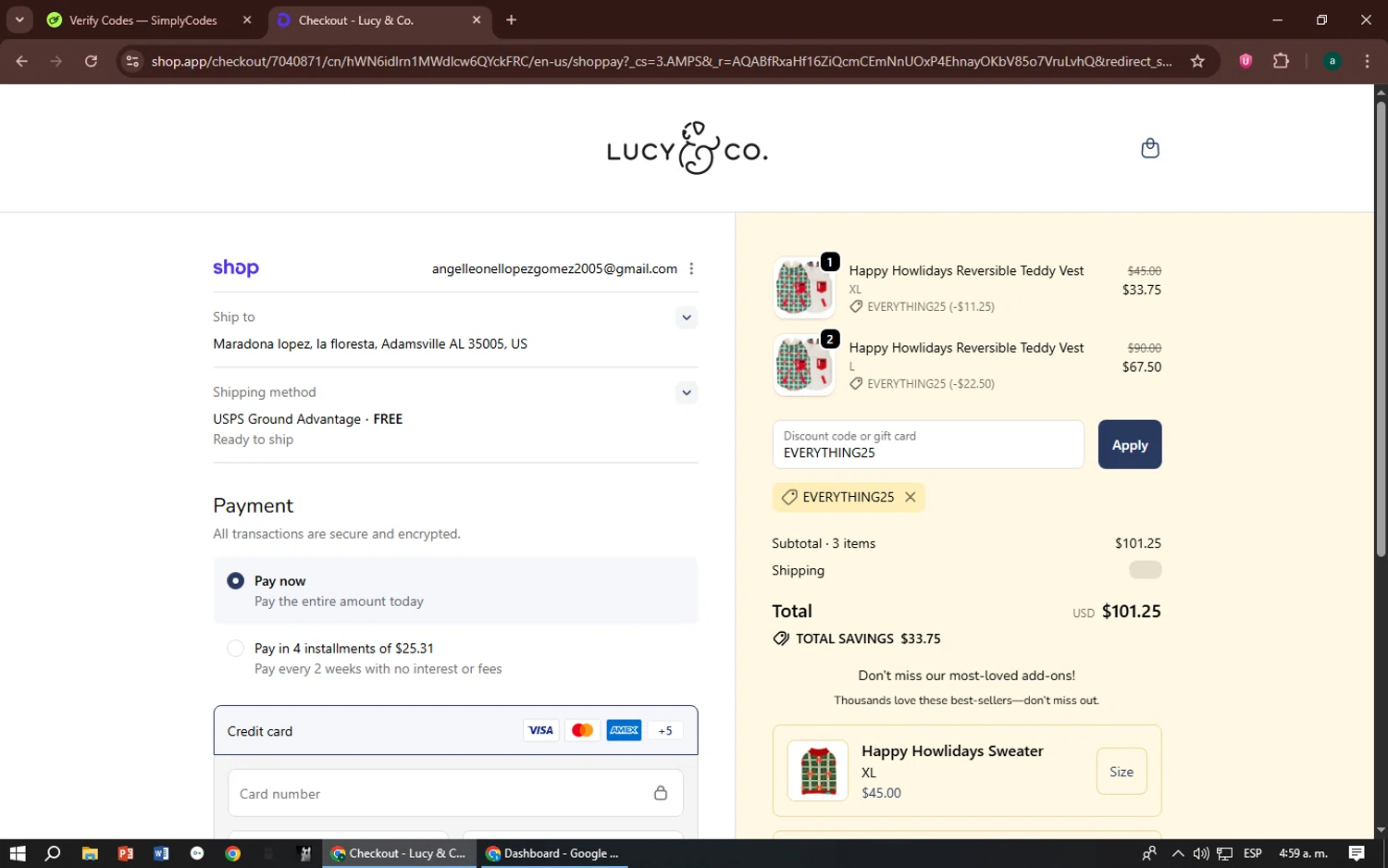Viewport: 1388px width, 868px height.
Task: Expand the Ship to section
Action: [x=686, y=317]
